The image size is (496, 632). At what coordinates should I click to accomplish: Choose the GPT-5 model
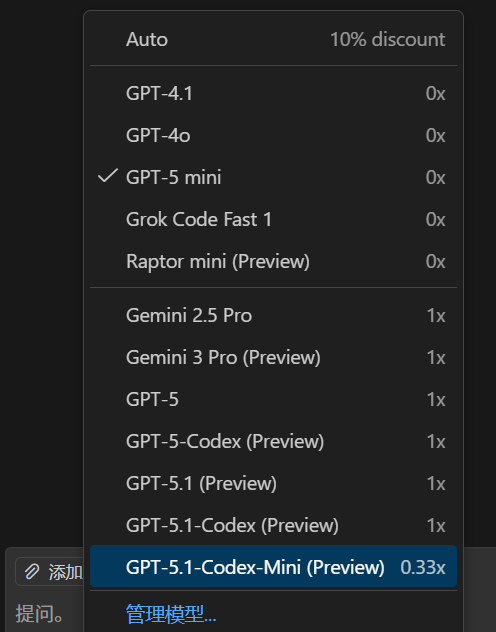click(x=273, y=399)
